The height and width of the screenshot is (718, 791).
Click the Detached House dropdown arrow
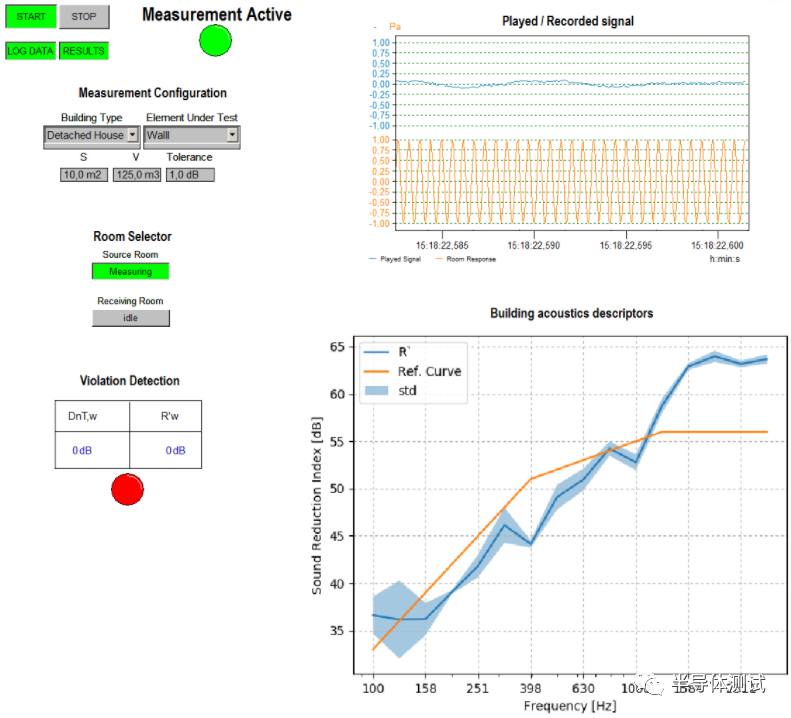click(x=133, y=135)
